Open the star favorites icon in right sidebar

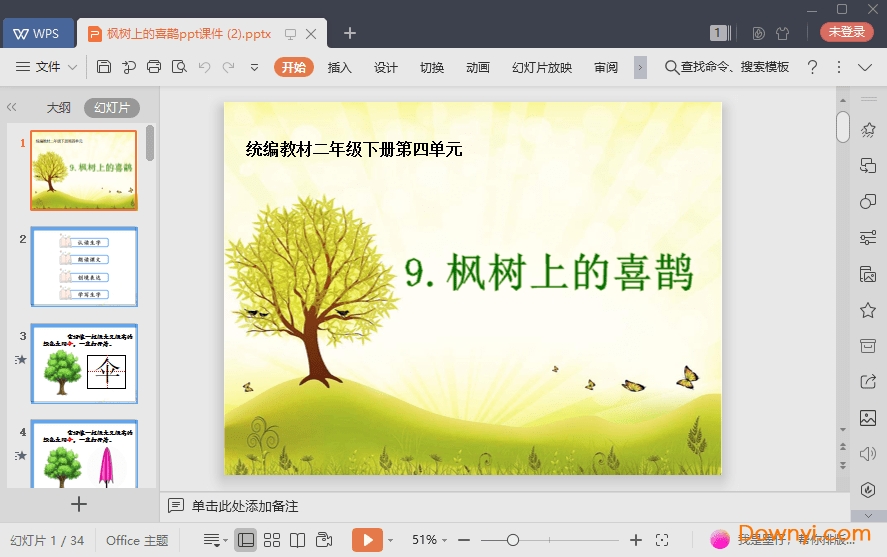pyautogui.click(x=868, y=310)
